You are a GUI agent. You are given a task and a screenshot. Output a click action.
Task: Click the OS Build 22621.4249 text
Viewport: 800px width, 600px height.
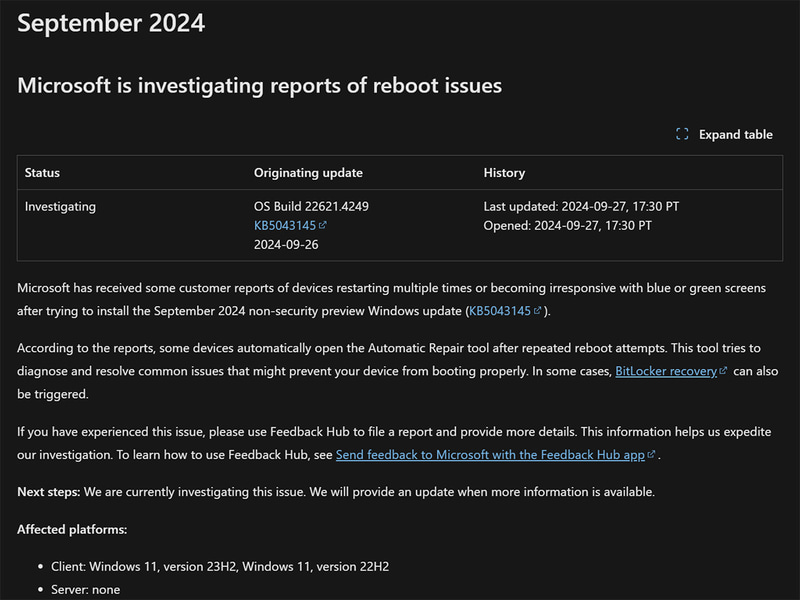tap(311, 207)
